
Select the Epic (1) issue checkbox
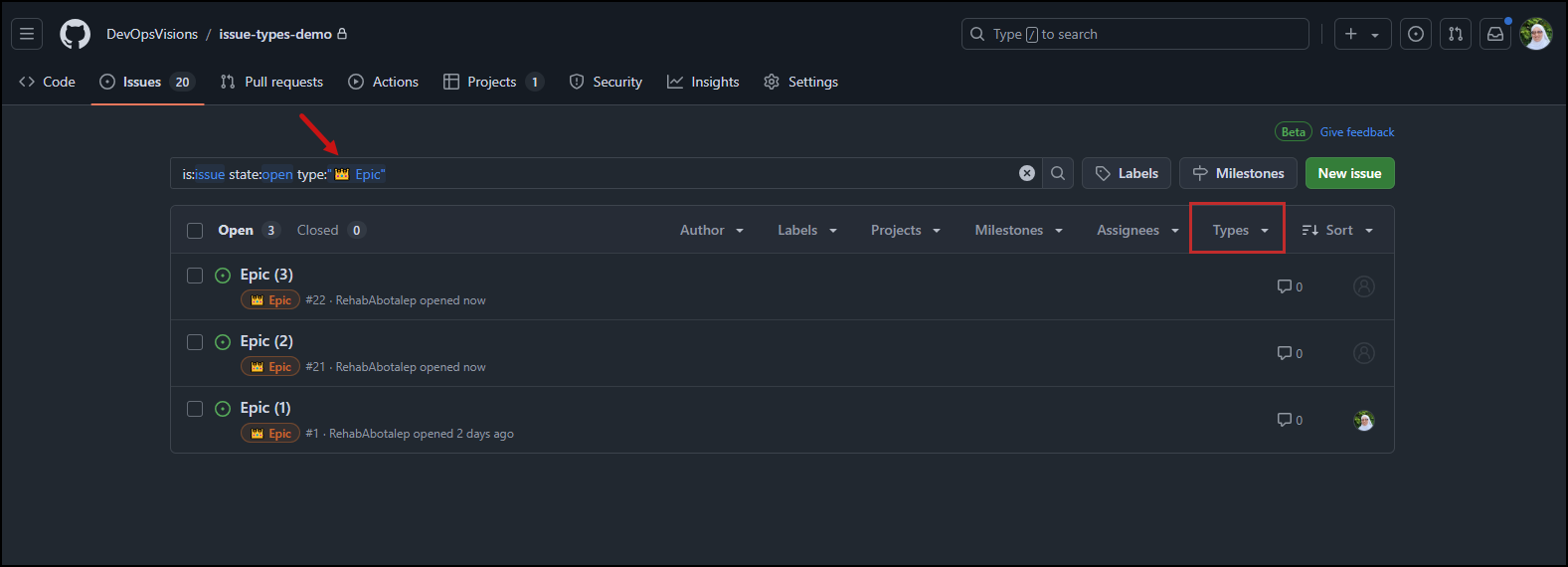click(x=195, y=409)
